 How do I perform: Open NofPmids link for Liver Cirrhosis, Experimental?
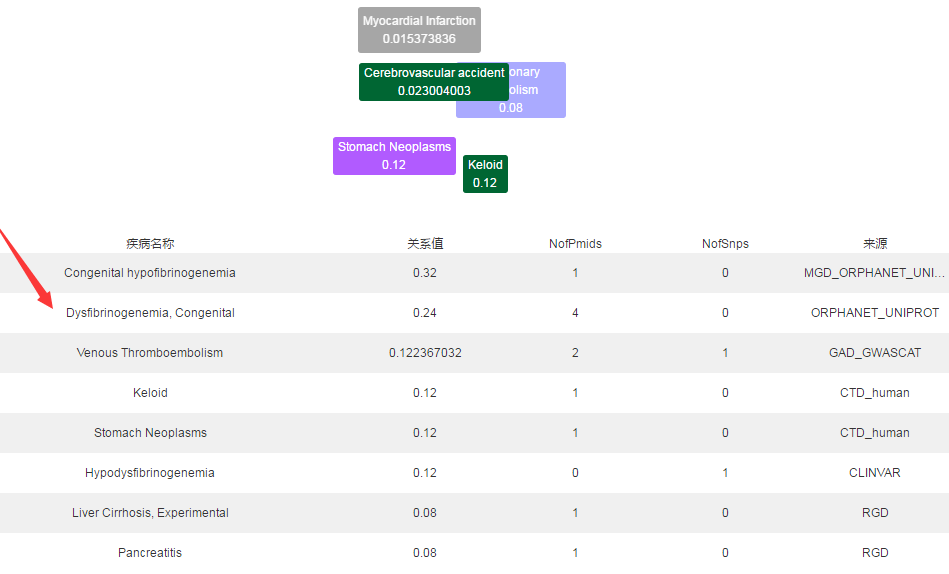tap(575, 513)
